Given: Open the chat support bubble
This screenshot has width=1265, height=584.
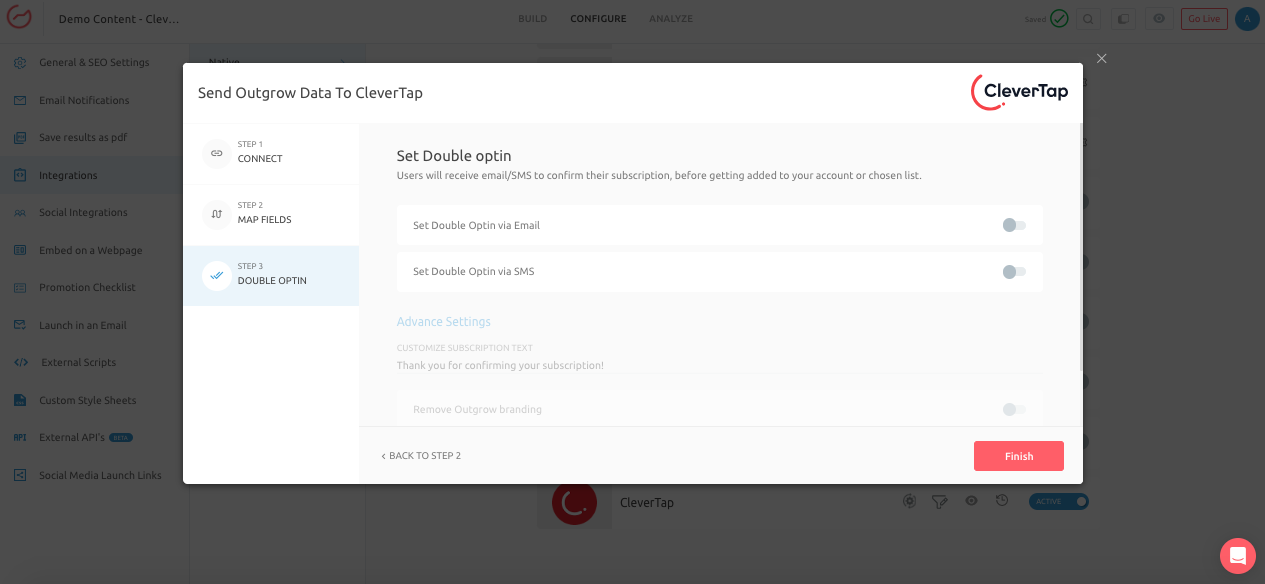Looking at the screenshot, I should [x=1238, y=556].
